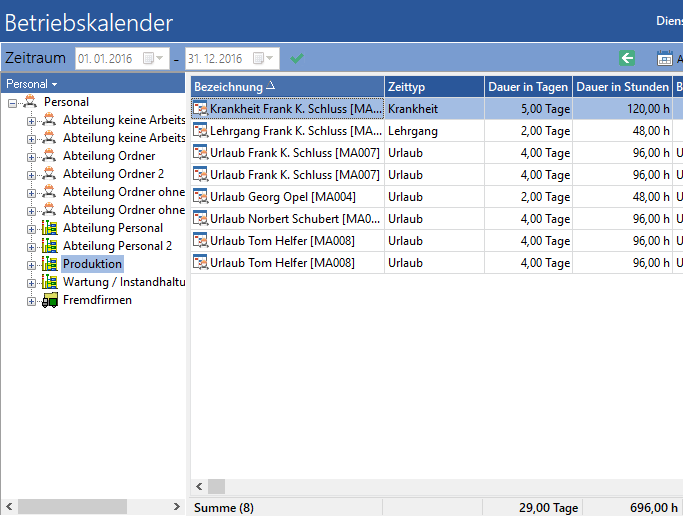Click the 120,00 h duration cell

622,109
